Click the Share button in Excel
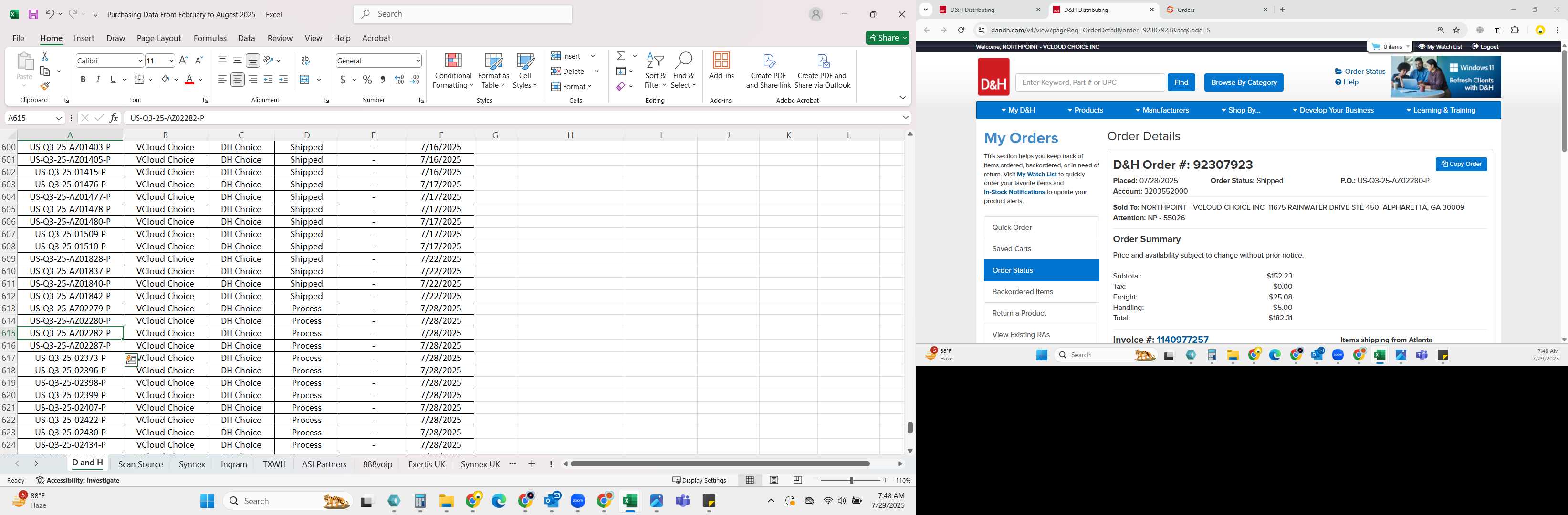1568x515 pixels. (887, 38)
